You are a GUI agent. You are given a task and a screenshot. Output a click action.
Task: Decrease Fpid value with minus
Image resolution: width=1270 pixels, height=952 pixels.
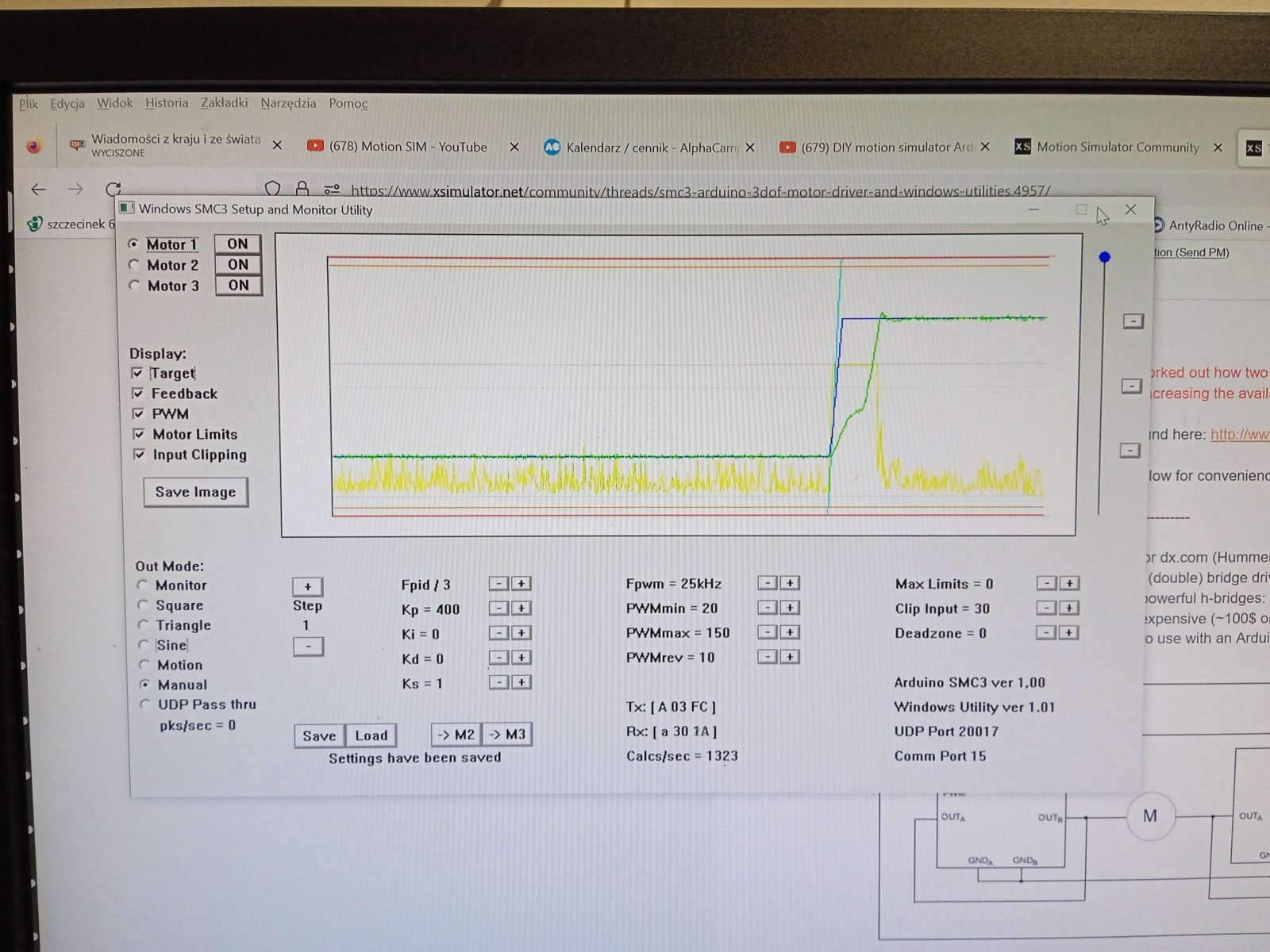click(498, 584)
